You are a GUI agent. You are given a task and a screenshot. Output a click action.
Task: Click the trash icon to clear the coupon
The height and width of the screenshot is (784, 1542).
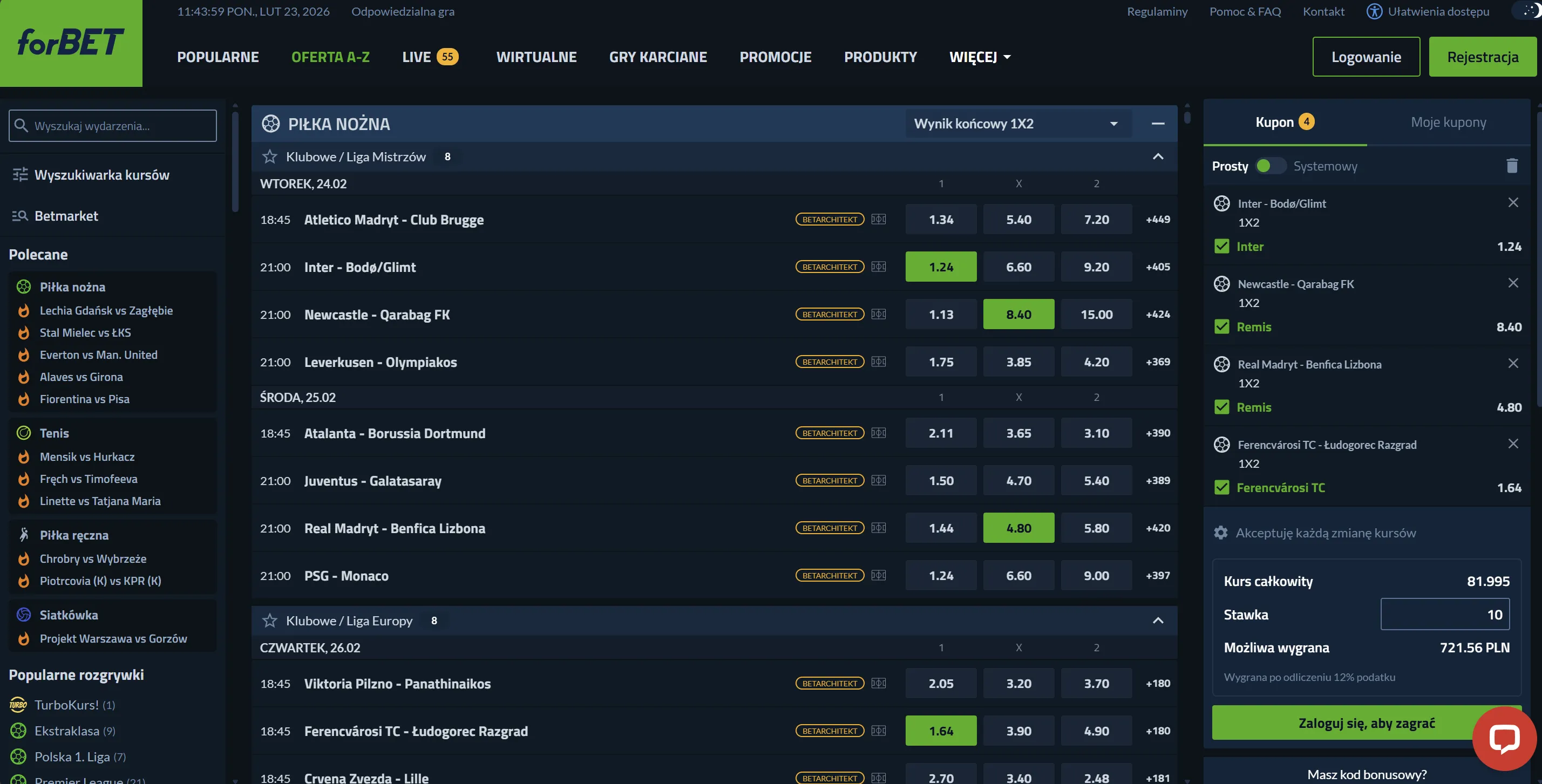click(x=1511, y=166)
